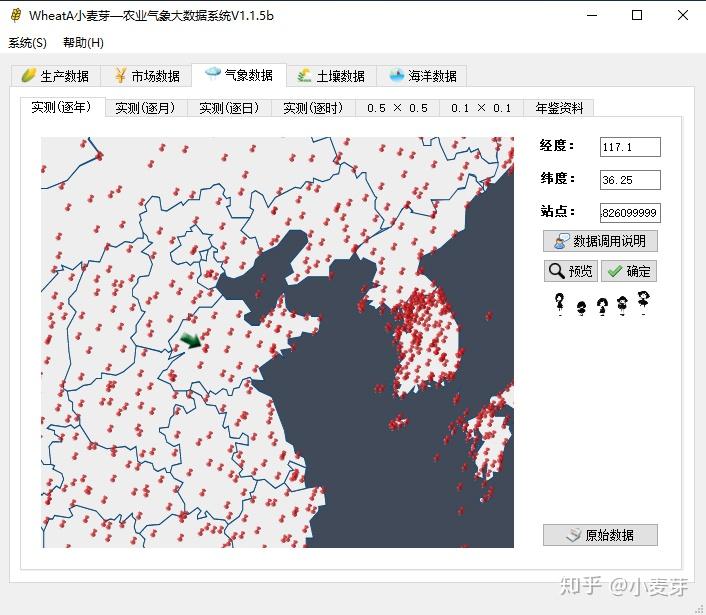The height and width of the screenshot is (615, 706).
Task: Select the 0.5 × 0.5 grid tab
Action: [x=397, y=108]
